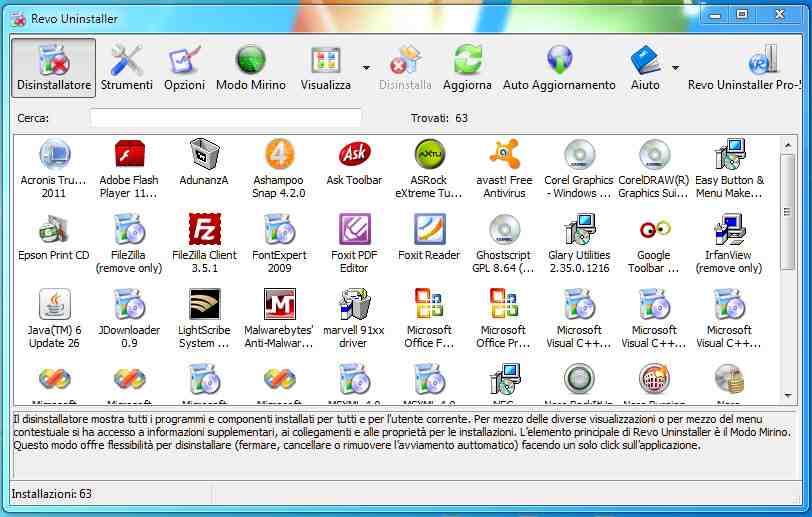Click the Visualizza view button

tap(326, 67)
